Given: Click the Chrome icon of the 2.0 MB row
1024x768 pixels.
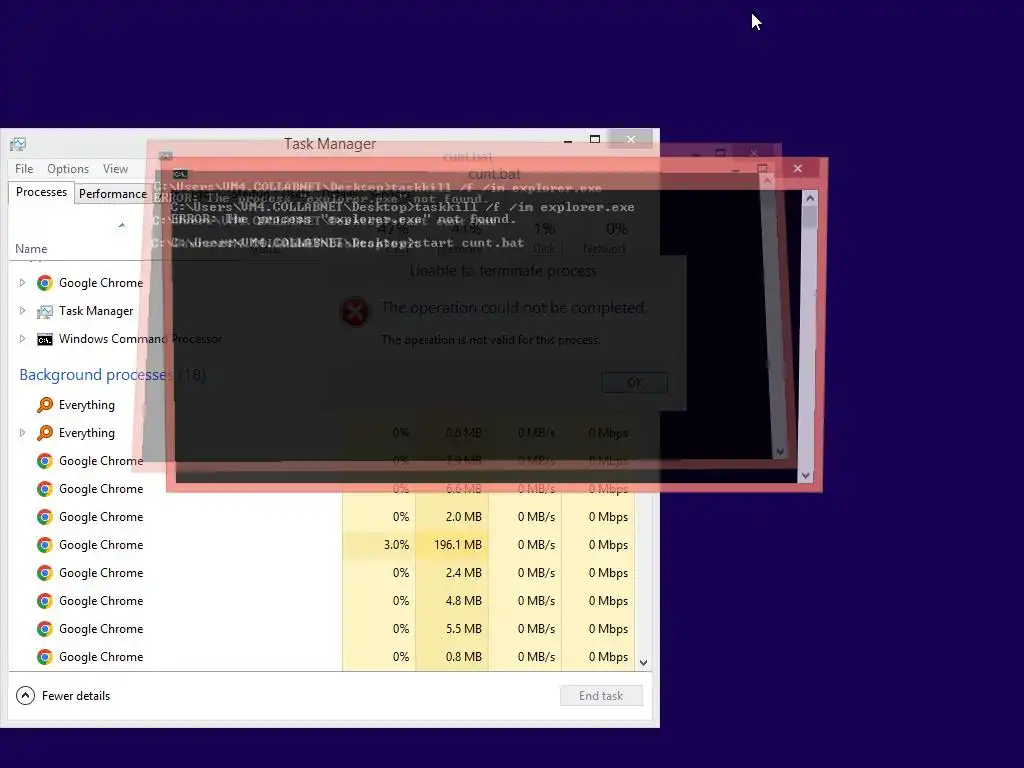Looking at the screenshot, I should [x=44, y=517].
